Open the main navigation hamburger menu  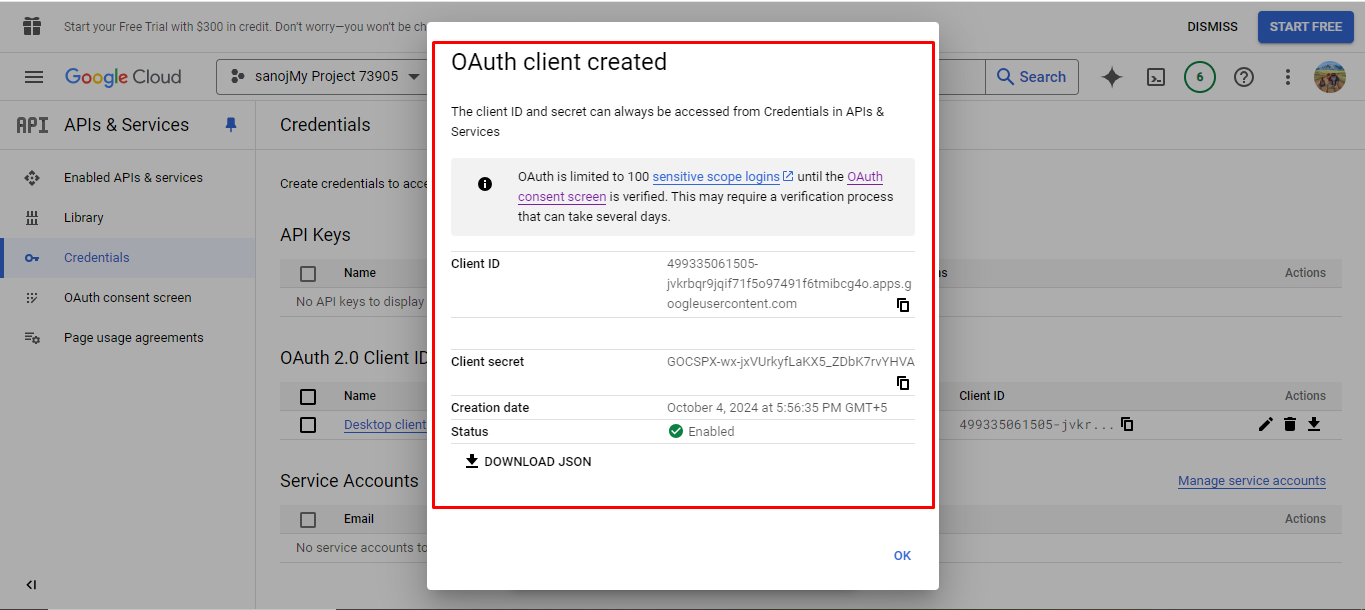click(34, 77)
